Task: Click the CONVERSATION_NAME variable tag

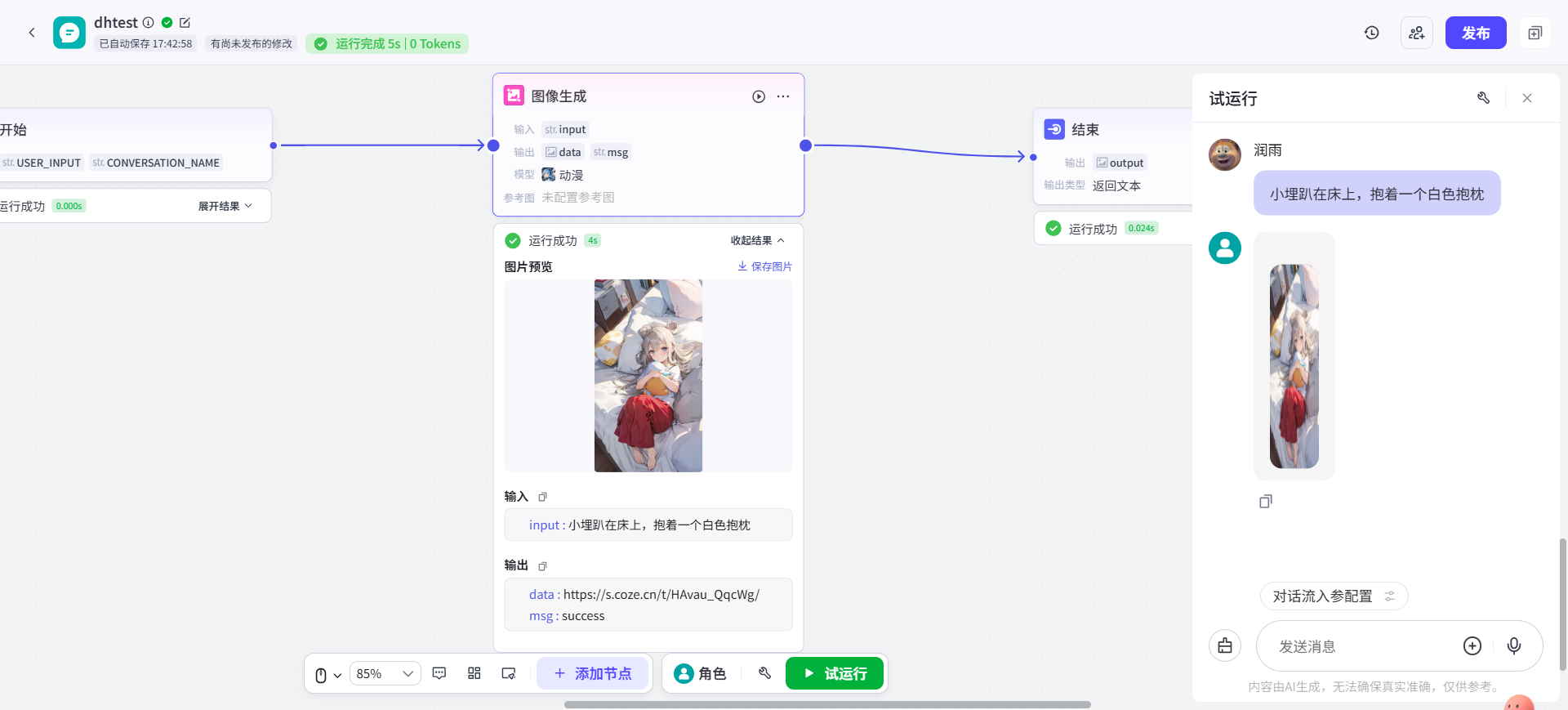Action: pyautogui.click(x=156, y=163)
